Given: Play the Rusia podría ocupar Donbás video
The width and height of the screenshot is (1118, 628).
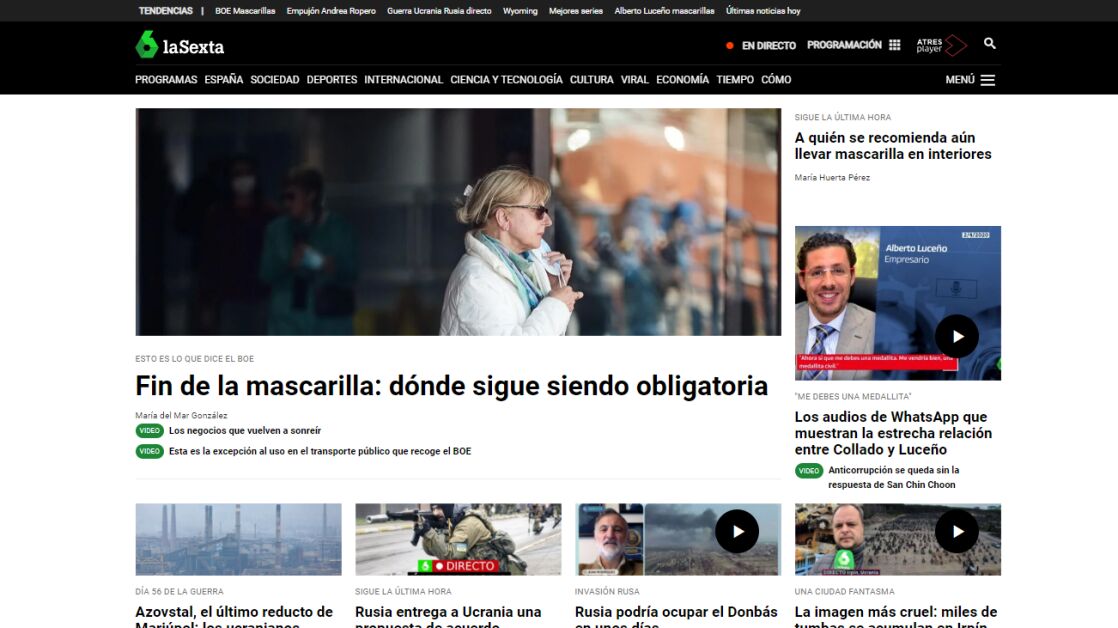Looking at the screenshot, I should (737, 532).
